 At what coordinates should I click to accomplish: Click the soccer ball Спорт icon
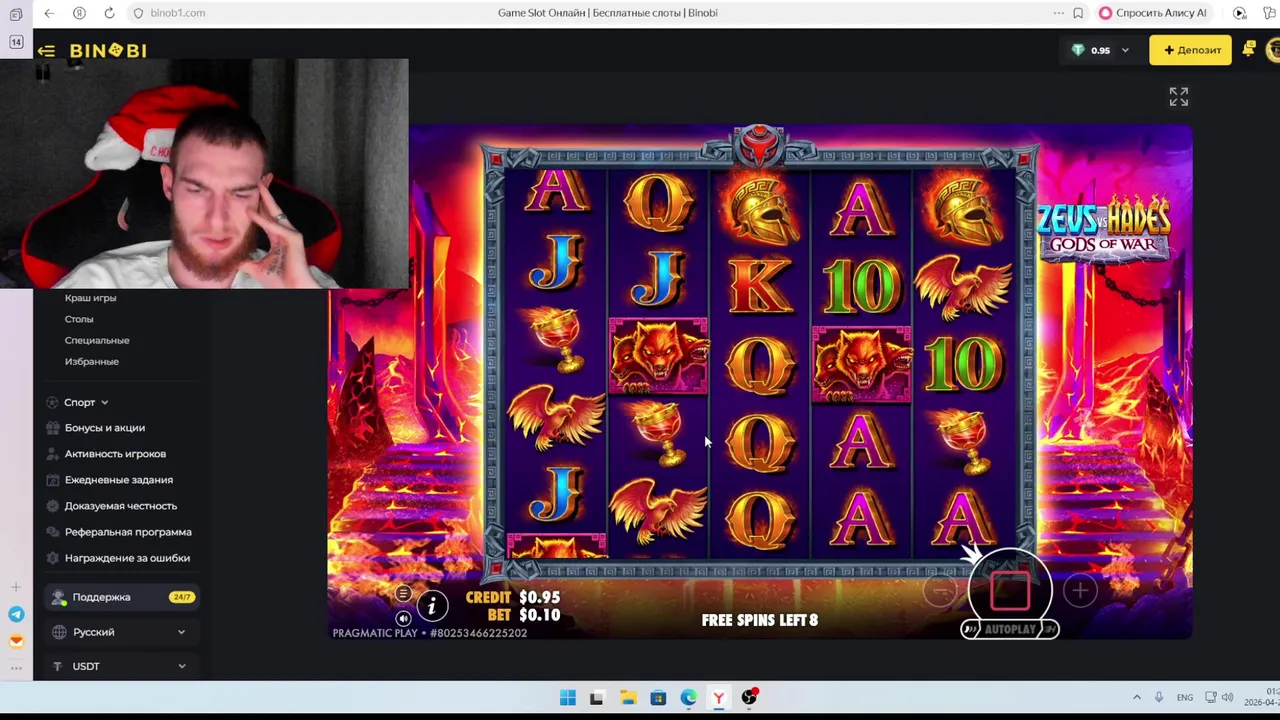click(x=52, y=402)
